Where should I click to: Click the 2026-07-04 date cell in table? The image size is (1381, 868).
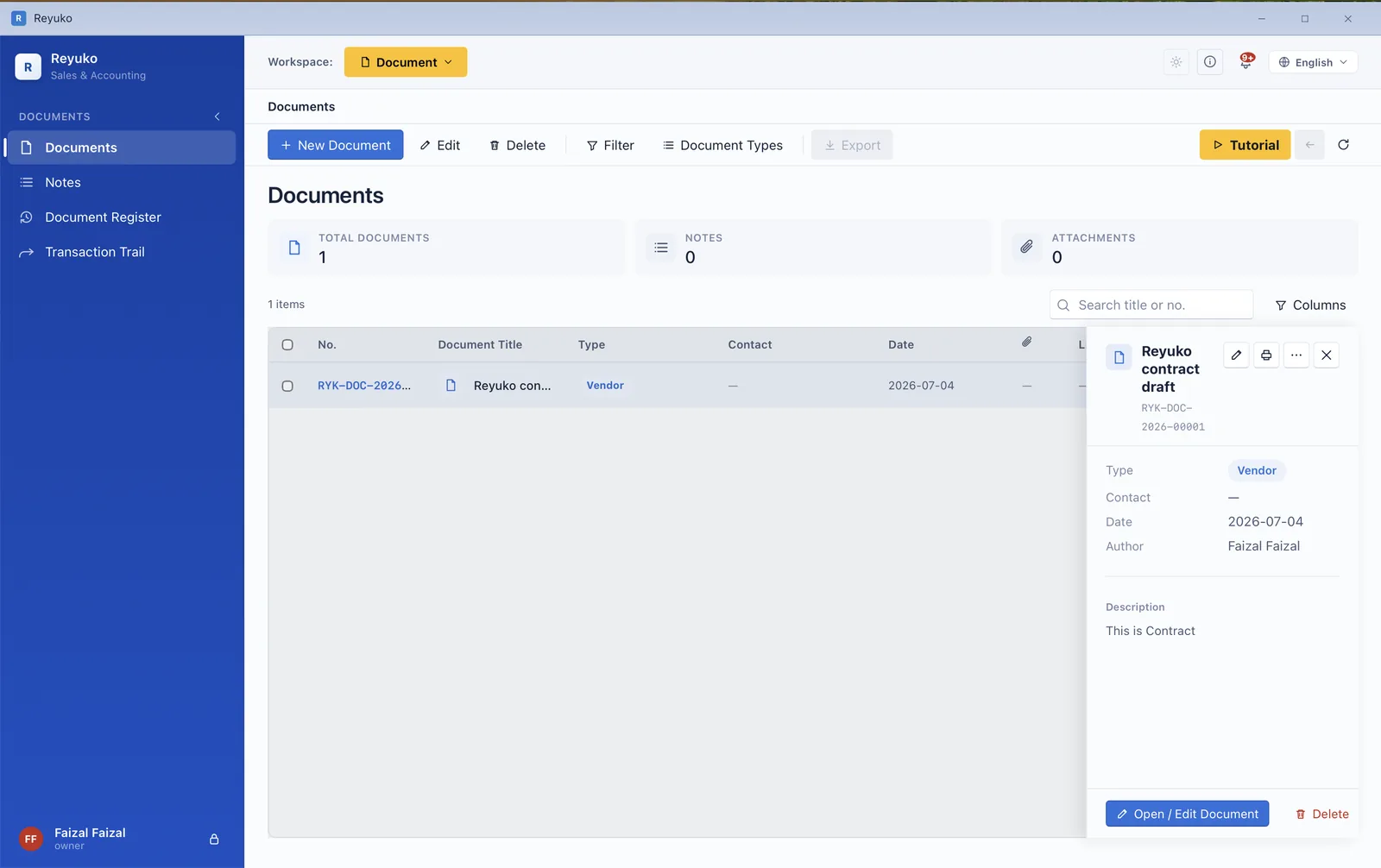click(x=921, y=386)
